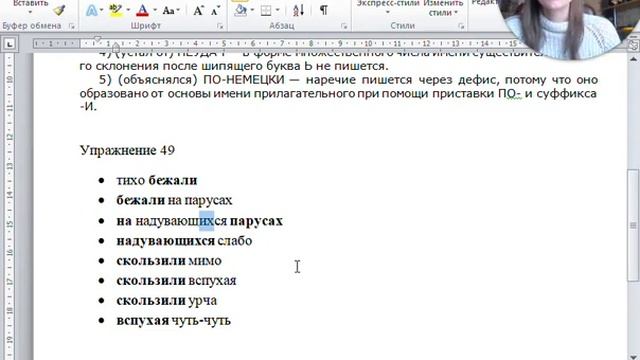Click list item скользили вспухая

tap(176, 281)
